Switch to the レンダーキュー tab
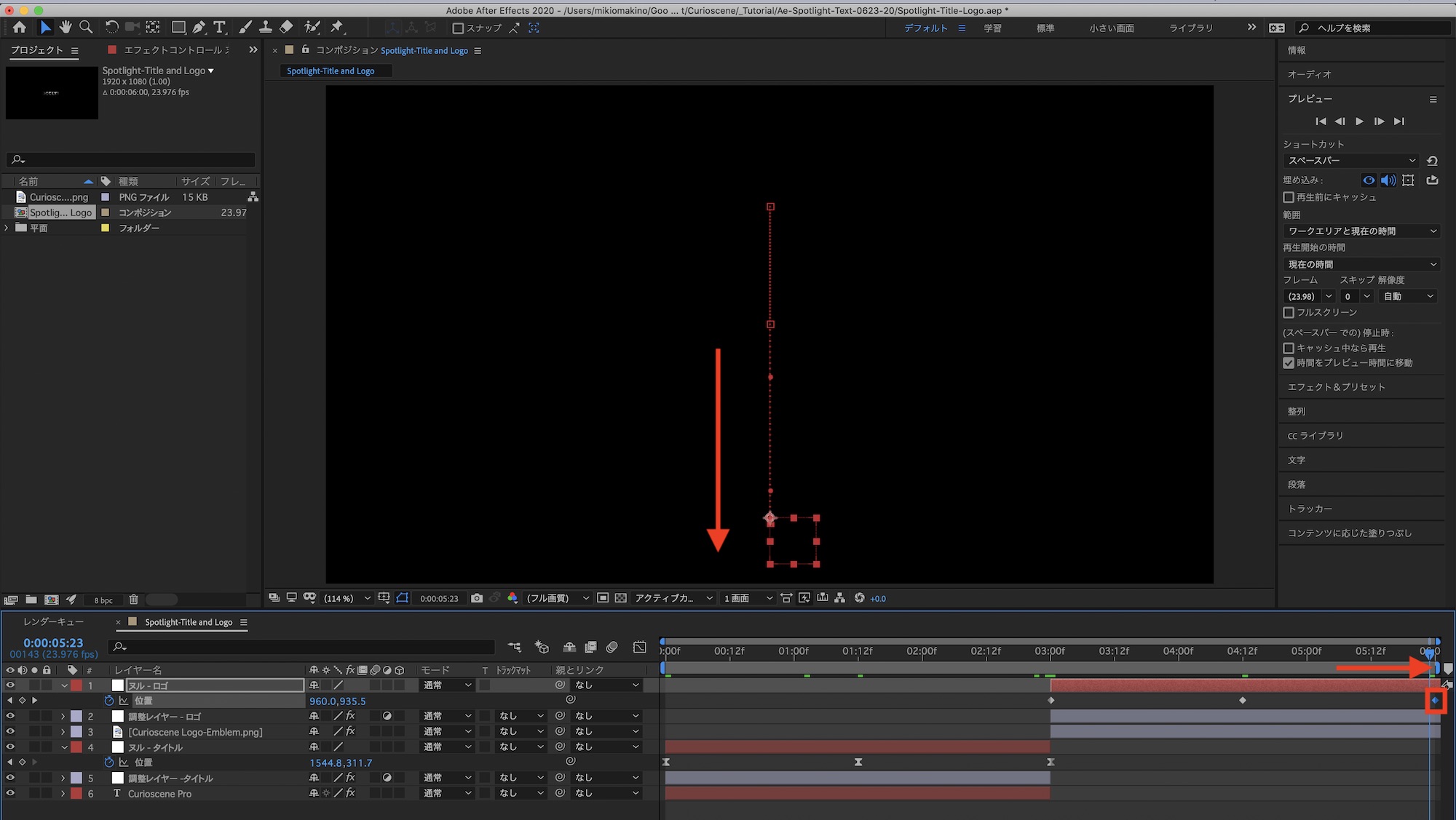 coord(53,622)
